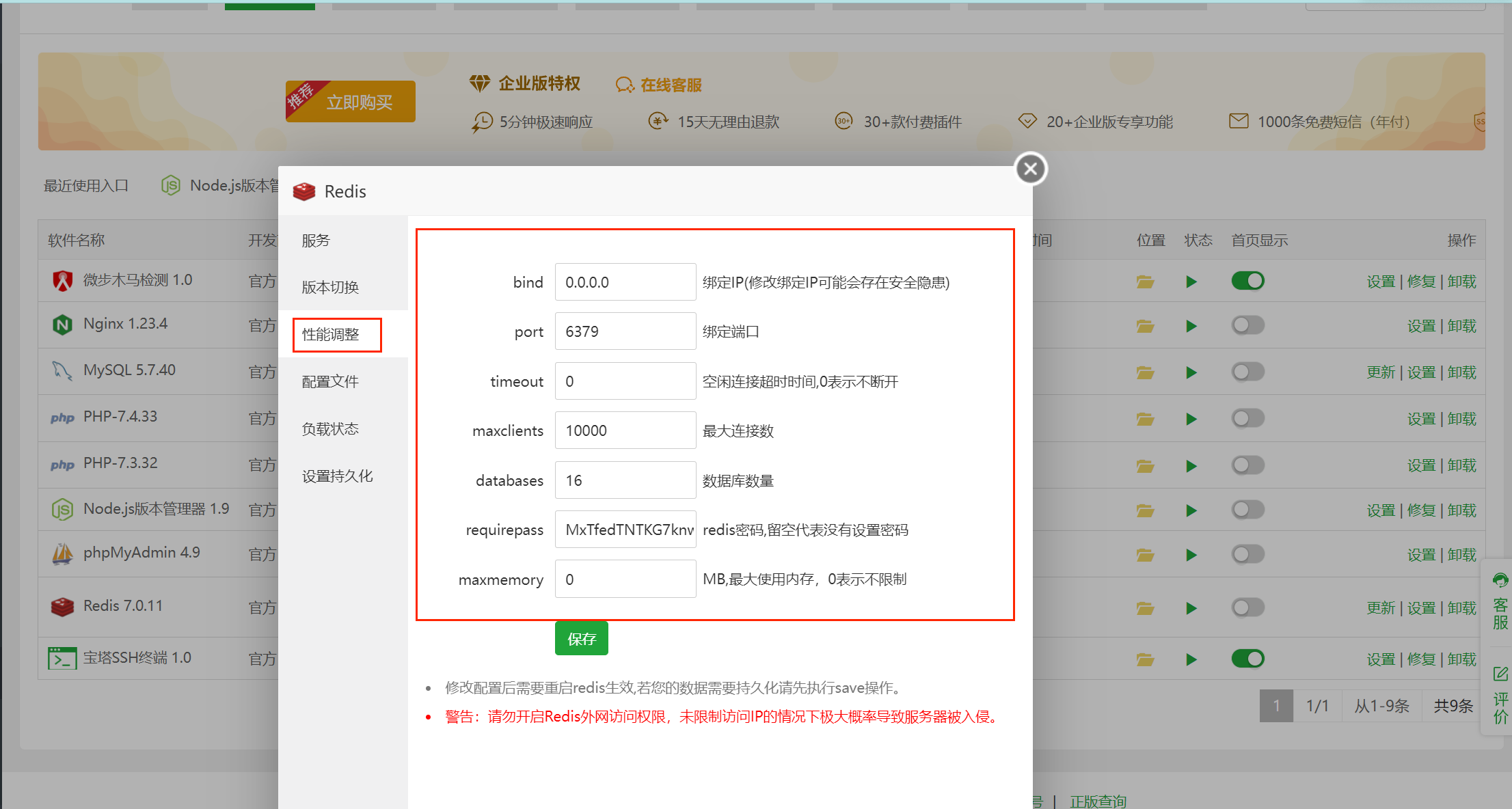Click play status icon for phpMyAdmin row
1512x809 pixels.
tap(1191, 555)
